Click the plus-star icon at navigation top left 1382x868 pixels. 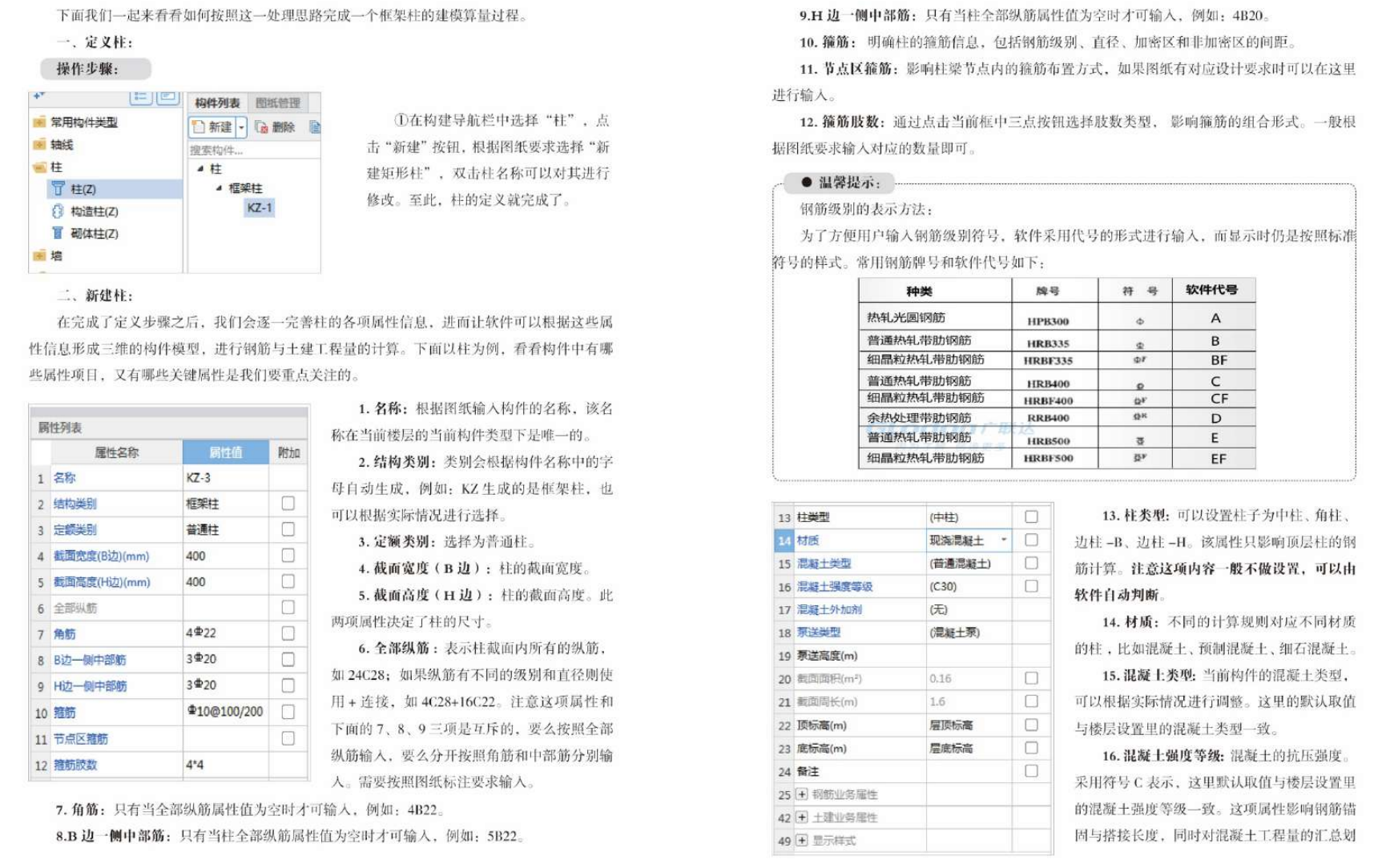(38, 96)
